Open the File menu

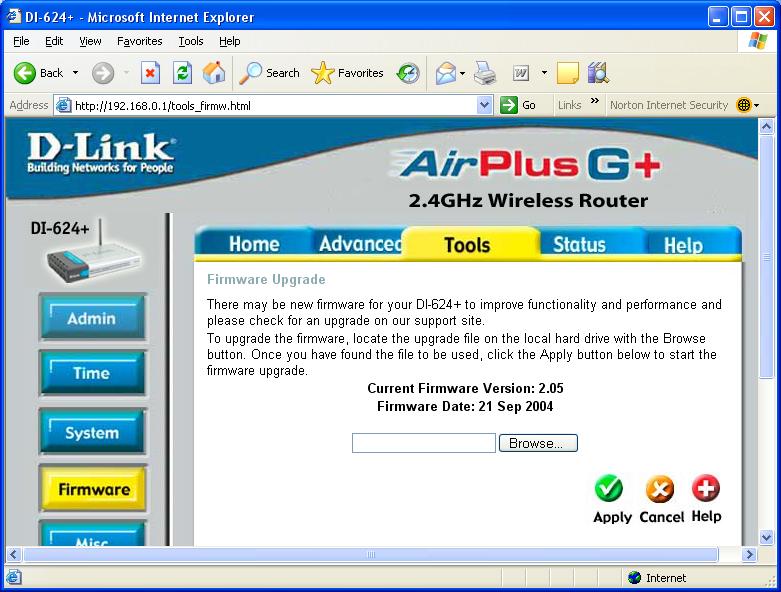21,41
